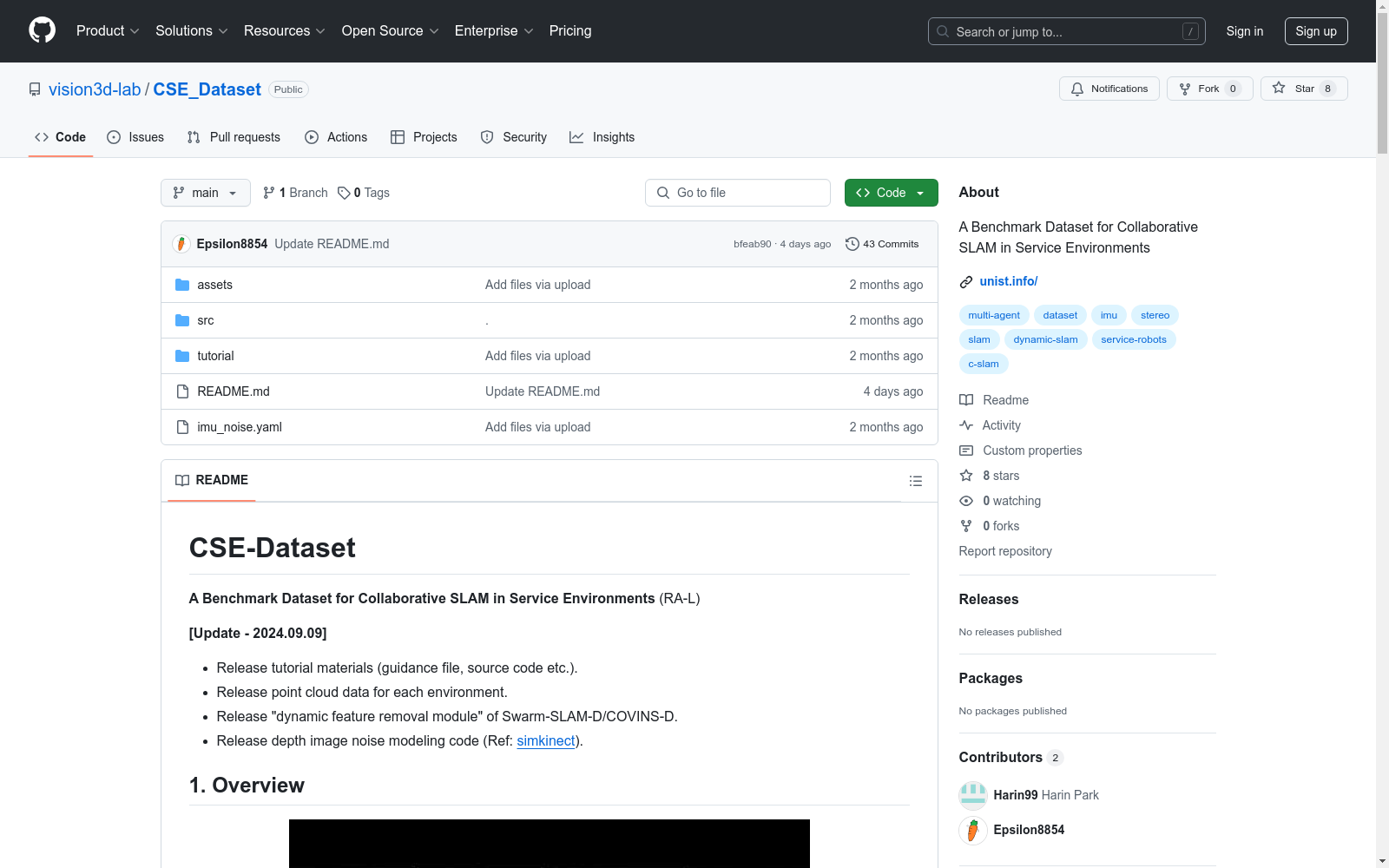Viewport: 1389px width, 868px height.
Task: Click the fork icon beside 0 forks
Action: click(x=966, y=526)
